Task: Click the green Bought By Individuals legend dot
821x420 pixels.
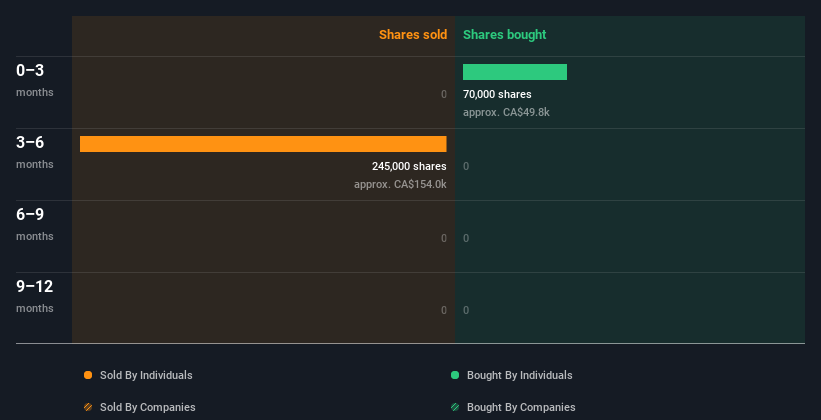Action: click(455, 375)
